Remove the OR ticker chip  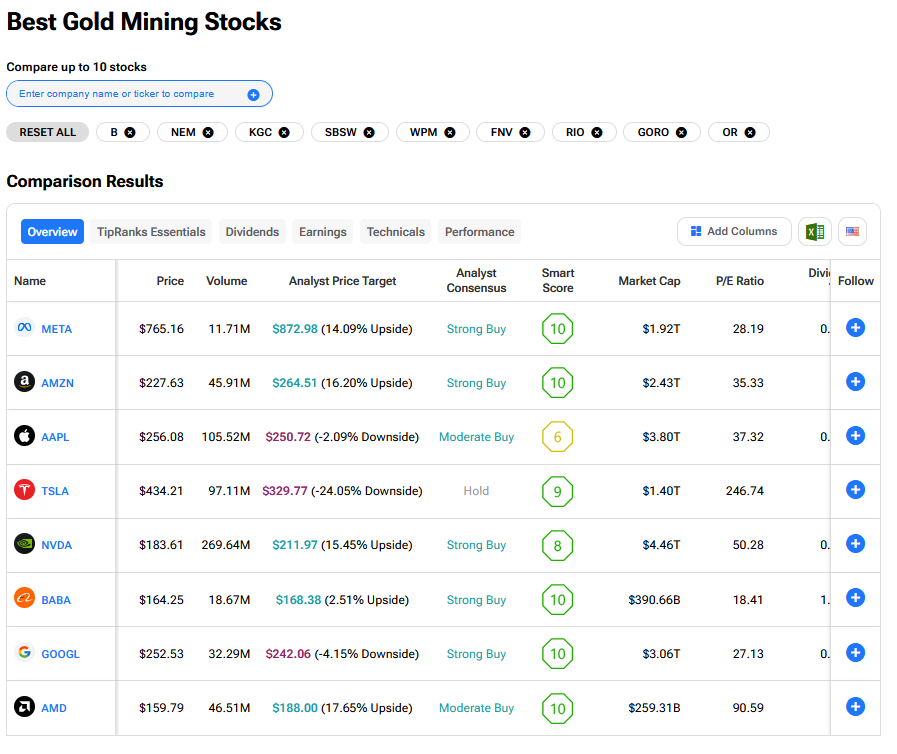coord(750,133)
